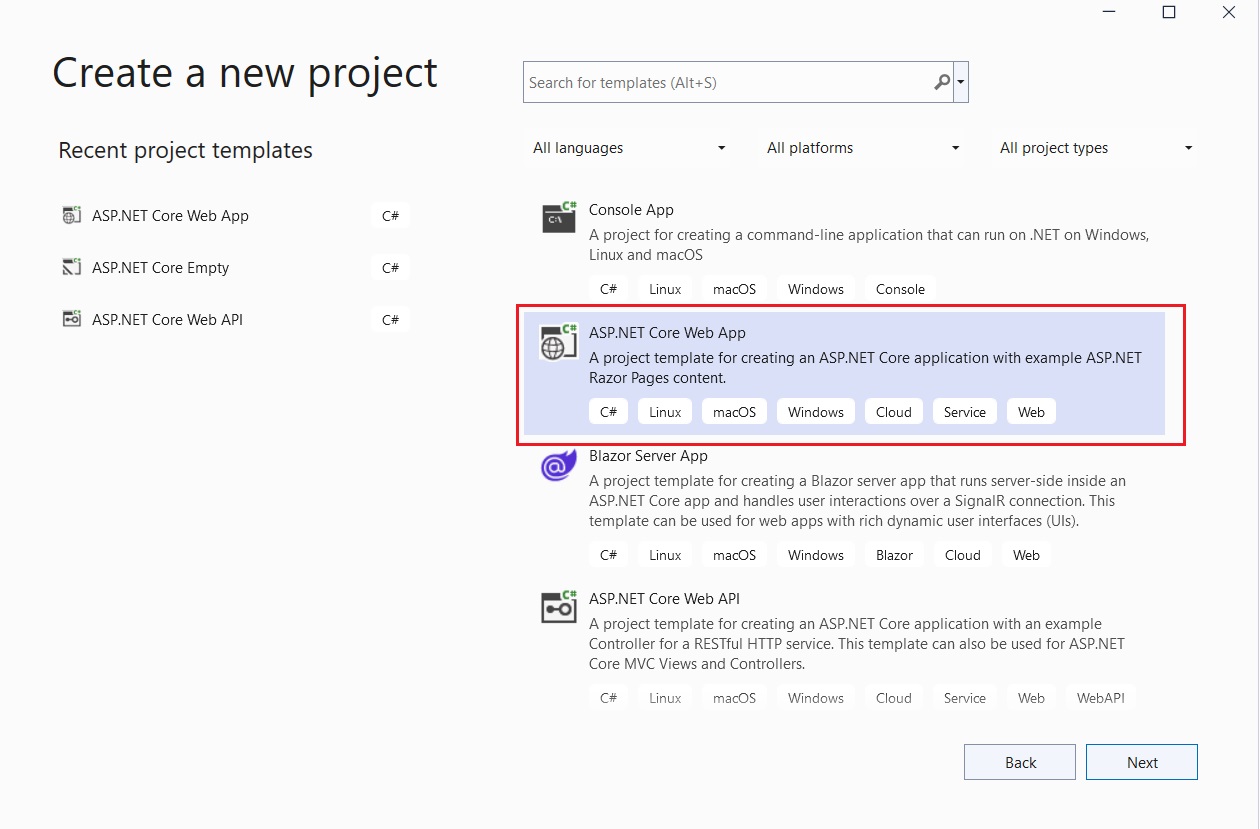This screenshot has width=1260, height=829.
Task: Click the Blazor Server App icon
Action: pos(559,464)
